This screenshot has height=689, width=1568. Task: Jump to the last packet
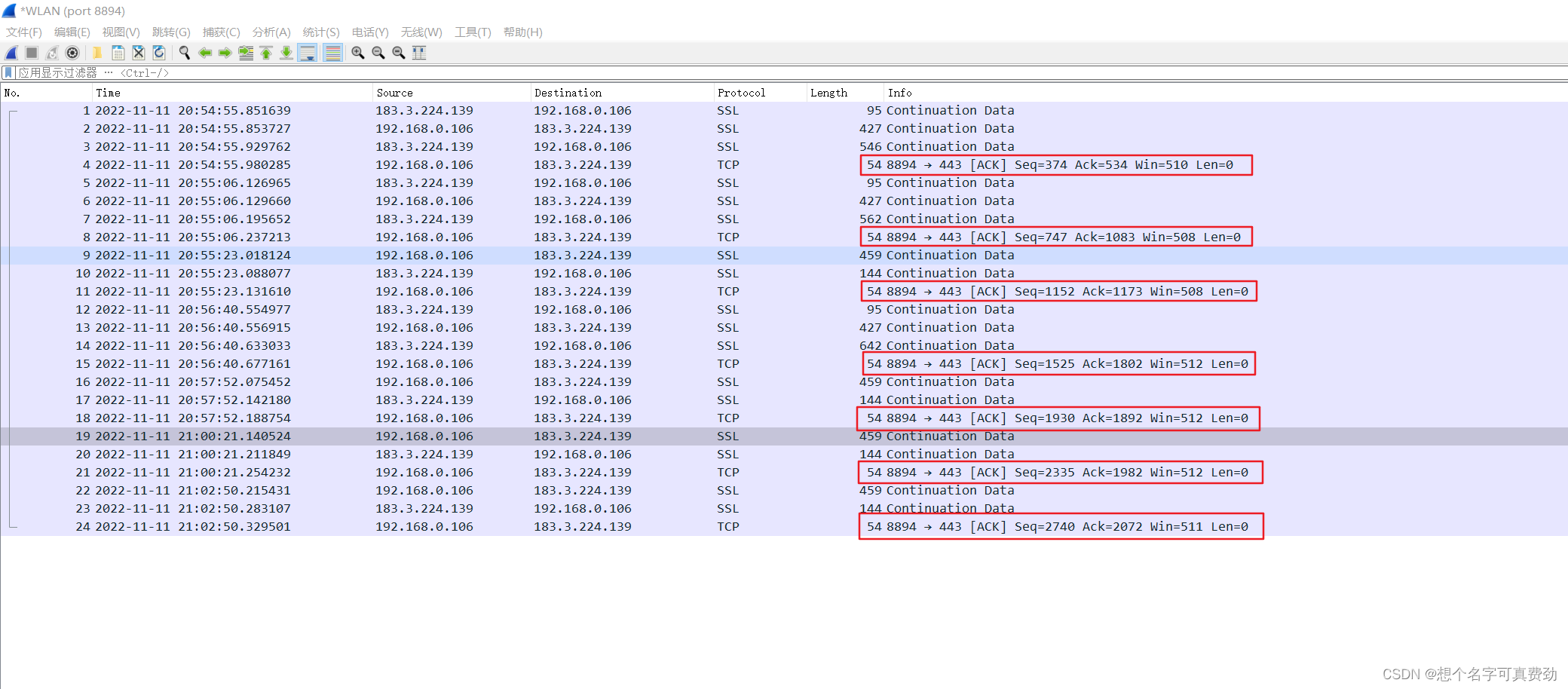(x=286, y=53)
